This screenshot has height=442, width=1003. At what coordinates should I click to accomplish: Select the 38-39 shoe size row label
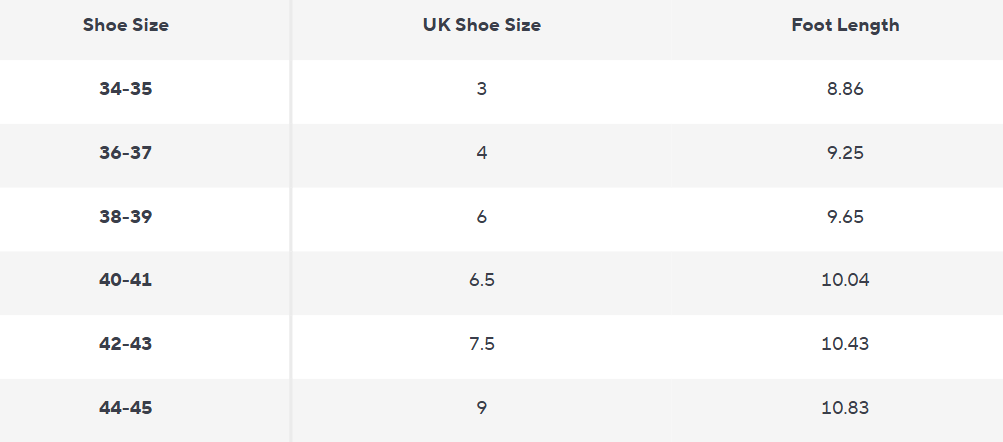point(126,216)
